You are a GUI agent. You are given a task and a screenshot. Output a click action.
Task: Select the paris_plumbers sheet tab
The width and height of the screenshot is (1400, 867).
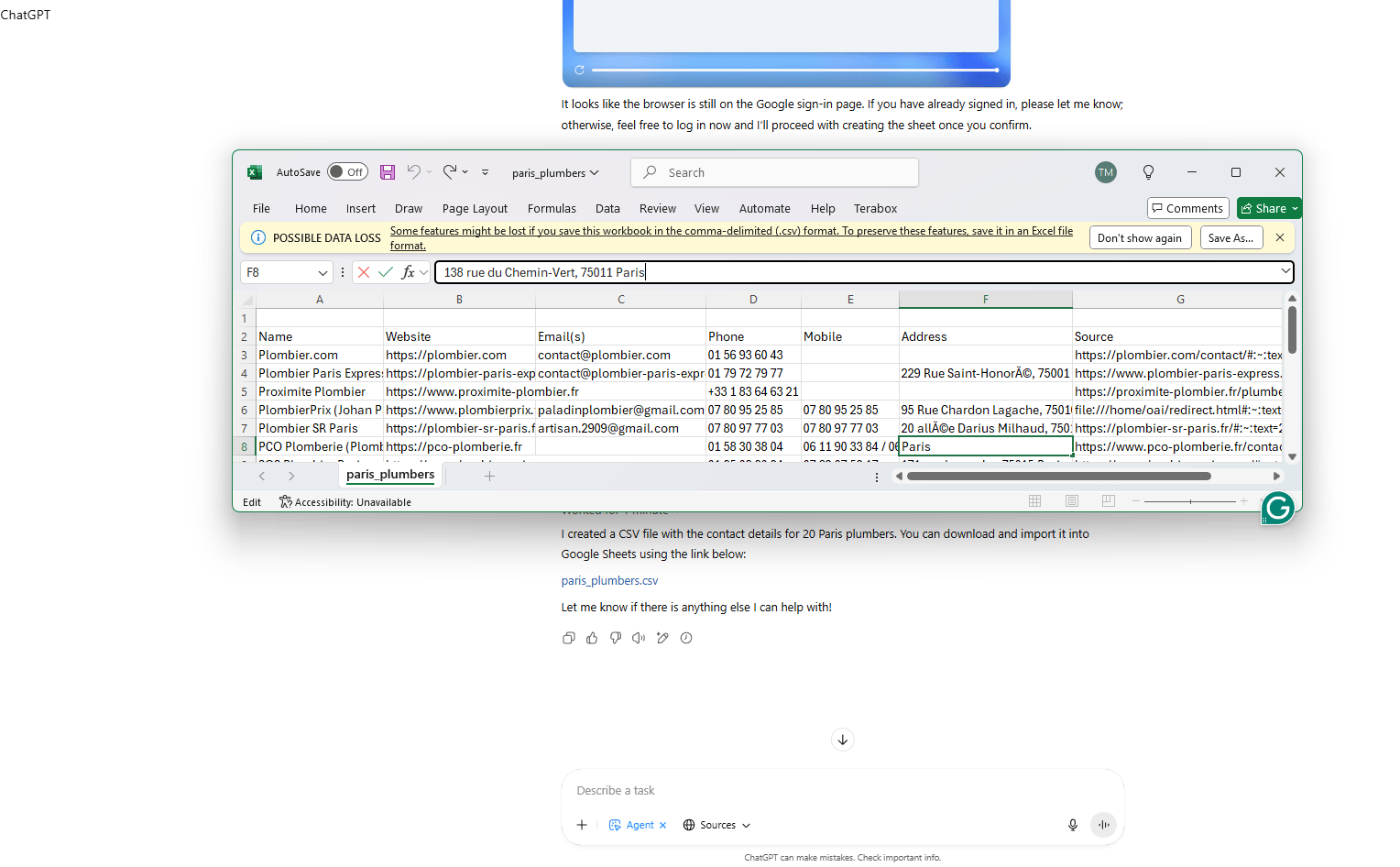[x=390, y=475]
